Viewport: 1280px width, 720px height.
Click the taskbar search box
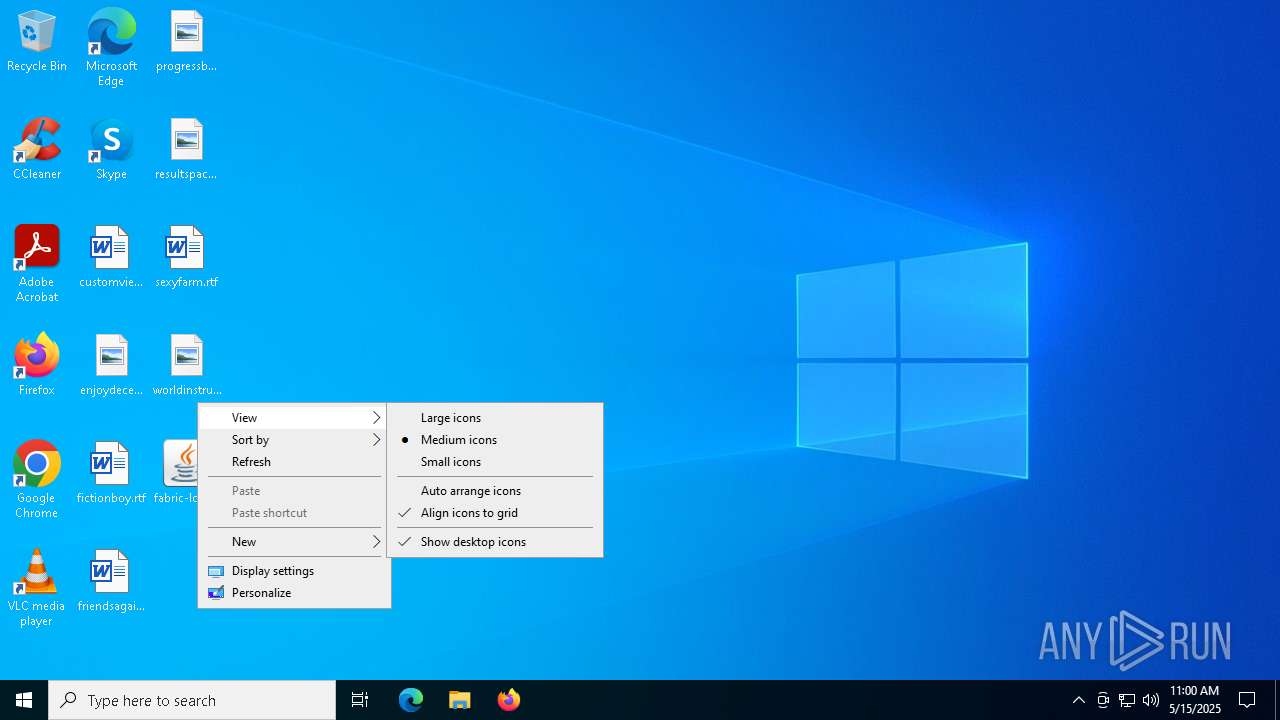192,700
